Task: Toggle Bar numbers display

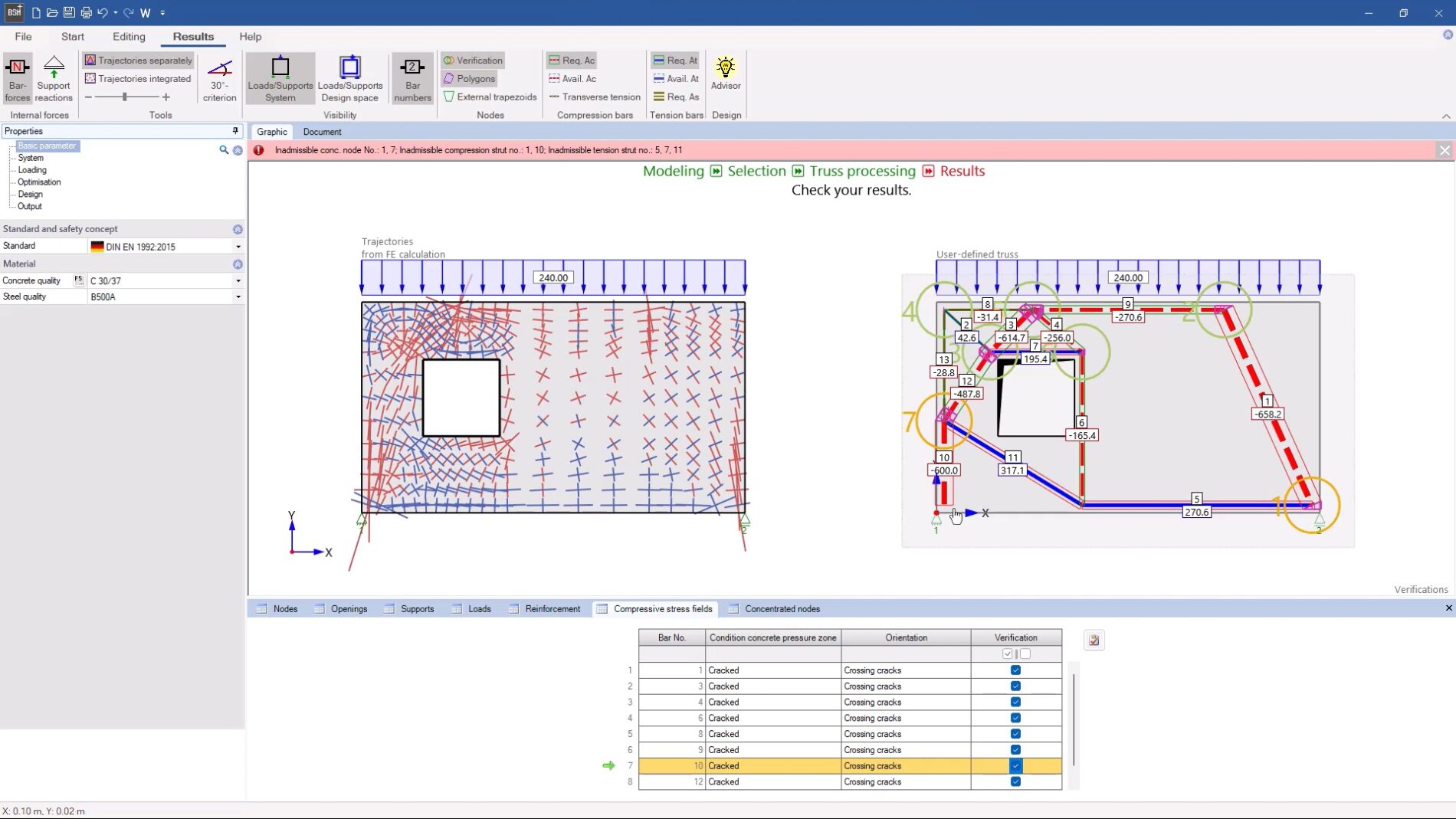Action: click(x=412, y=77)
